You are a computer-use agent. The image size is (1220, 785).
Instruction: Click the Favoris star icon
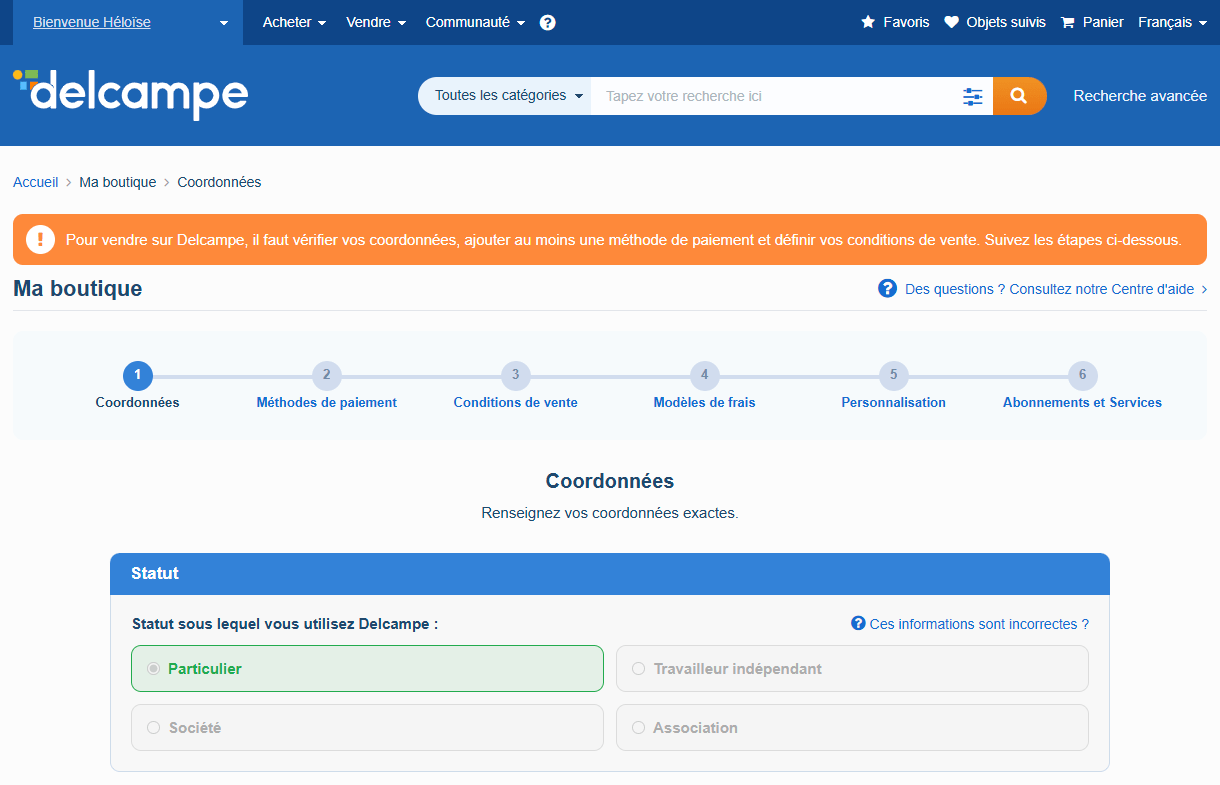[868, 22]
